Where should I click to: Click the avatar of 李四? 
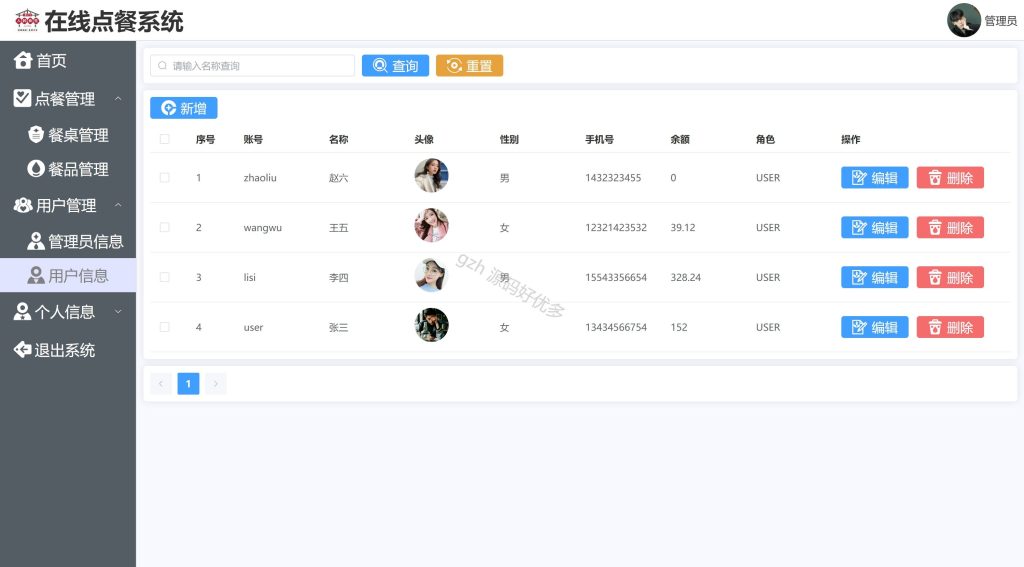pyautogui.click(x=431, y=275)
